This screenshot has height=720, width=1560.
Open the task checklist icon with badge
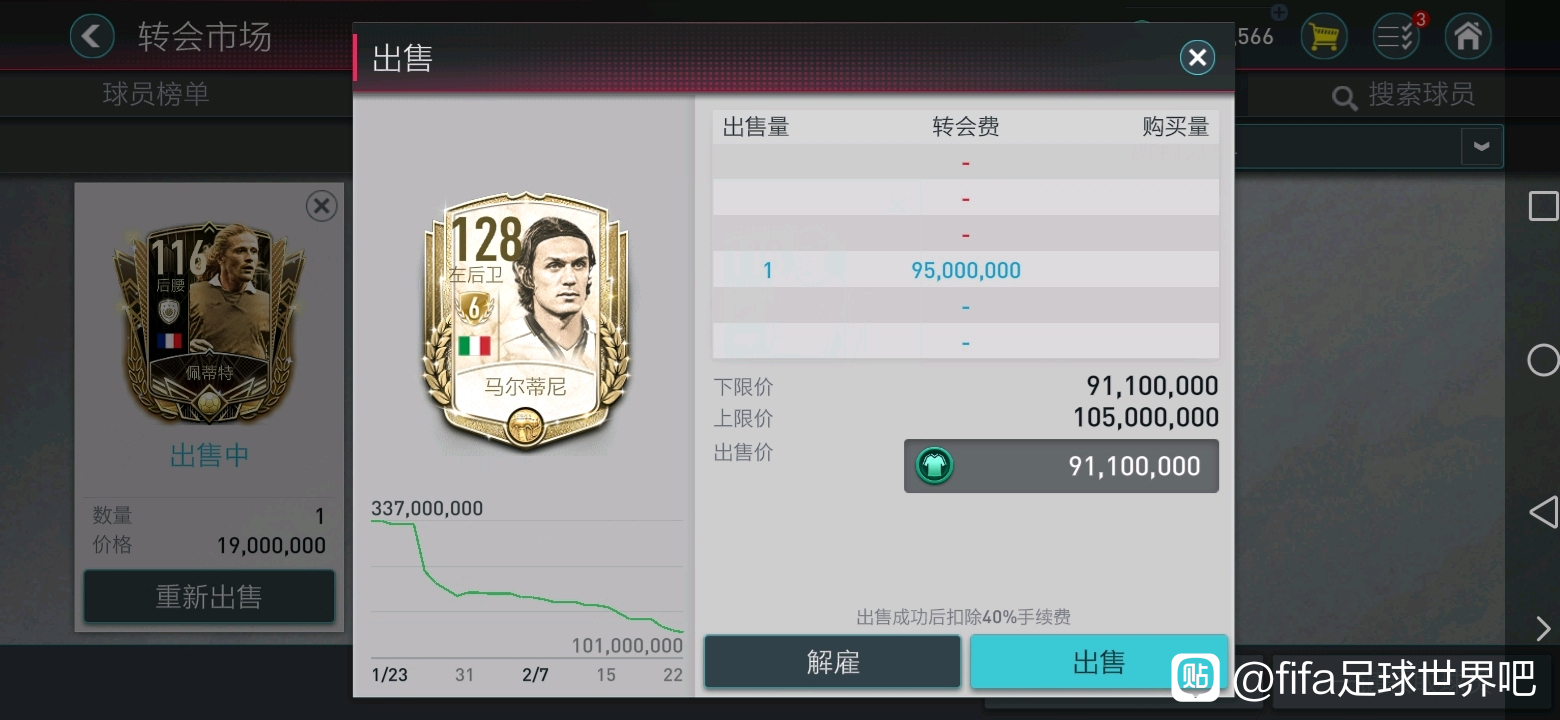click(x=1397, y=37)
